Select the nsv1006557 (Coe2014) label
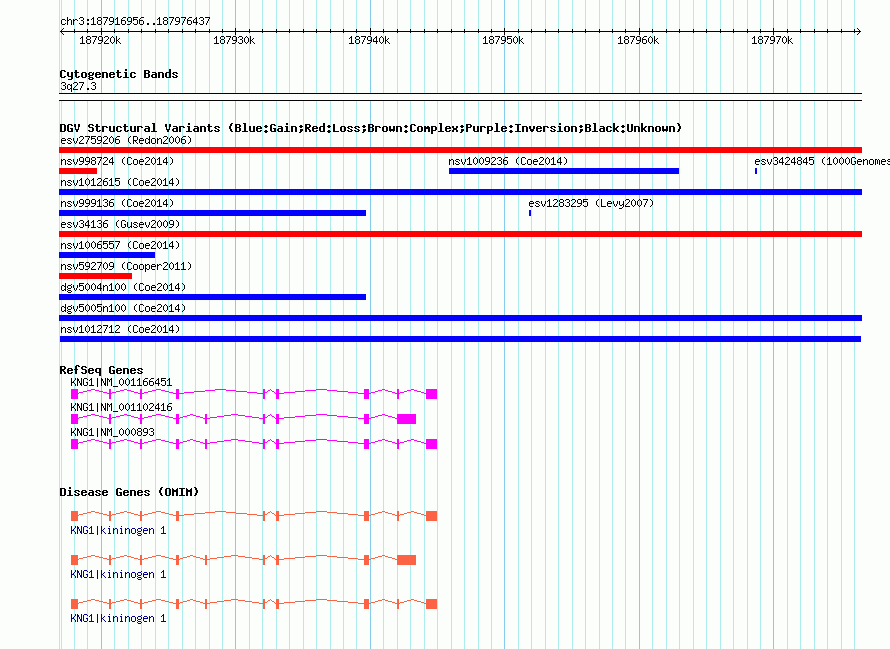Screen dimensions: 890x649 [120, 245]
